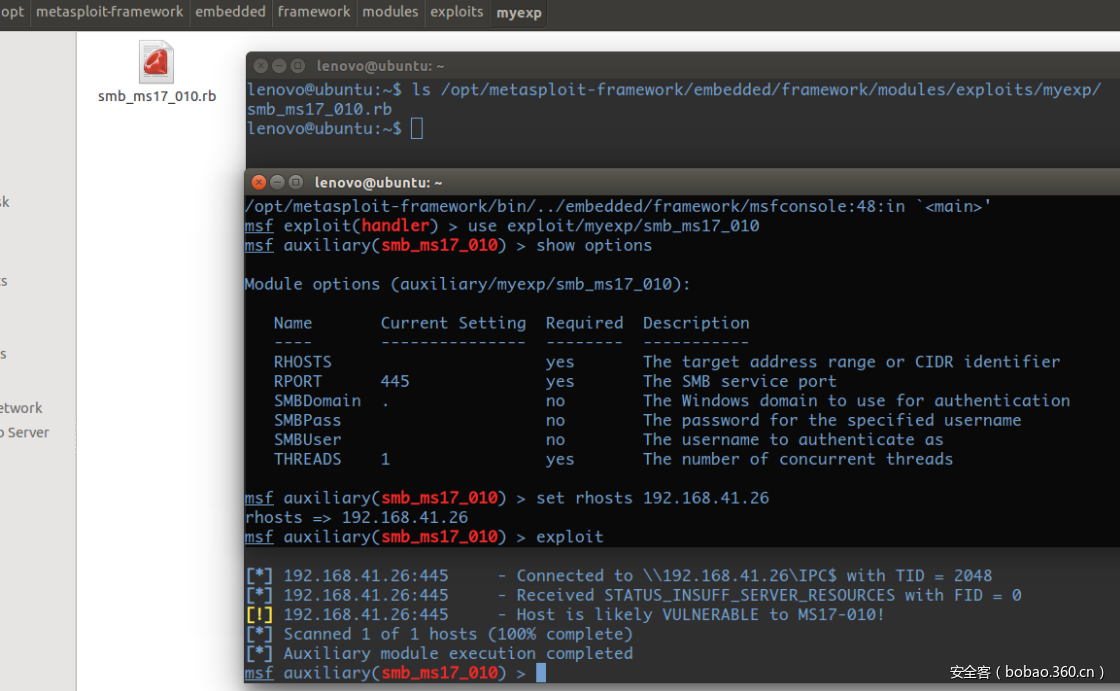
Task: Switch to the modules folder breadcrumb
Action: 390,12
